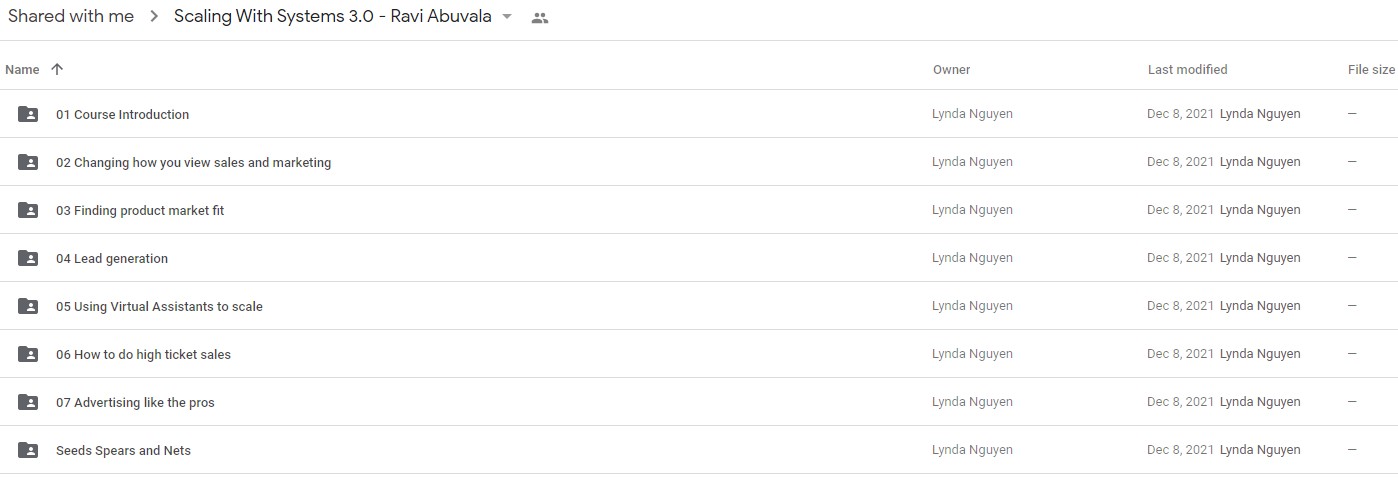Click the Last modified column header
The image size is (1398, 477).
click(1187, 70)
